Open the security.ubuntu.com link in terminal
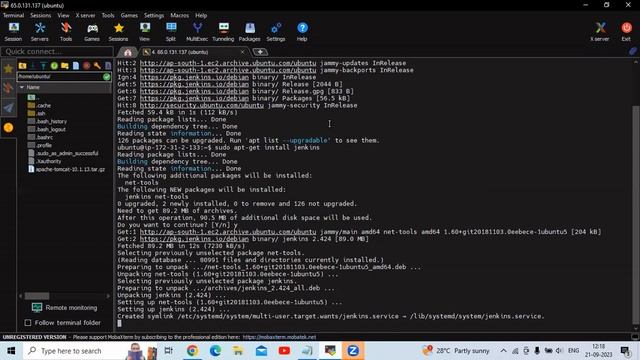 click(x=202, y=105)
